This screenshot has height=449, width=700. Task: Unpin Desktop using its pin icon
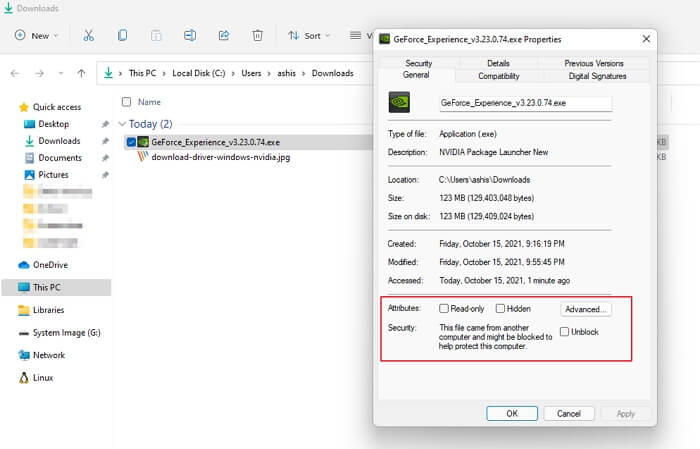pos(105,124)
